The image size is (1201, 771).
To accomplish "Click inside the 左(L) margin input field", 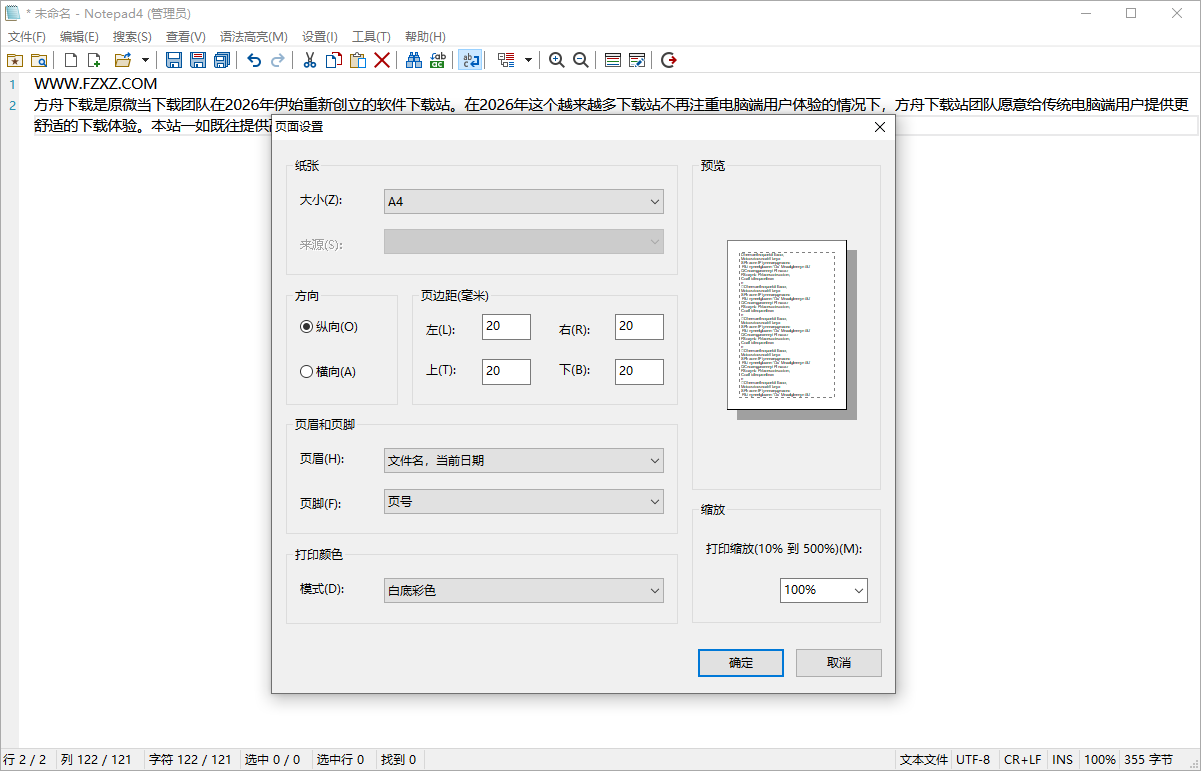I will click(505, 326).
